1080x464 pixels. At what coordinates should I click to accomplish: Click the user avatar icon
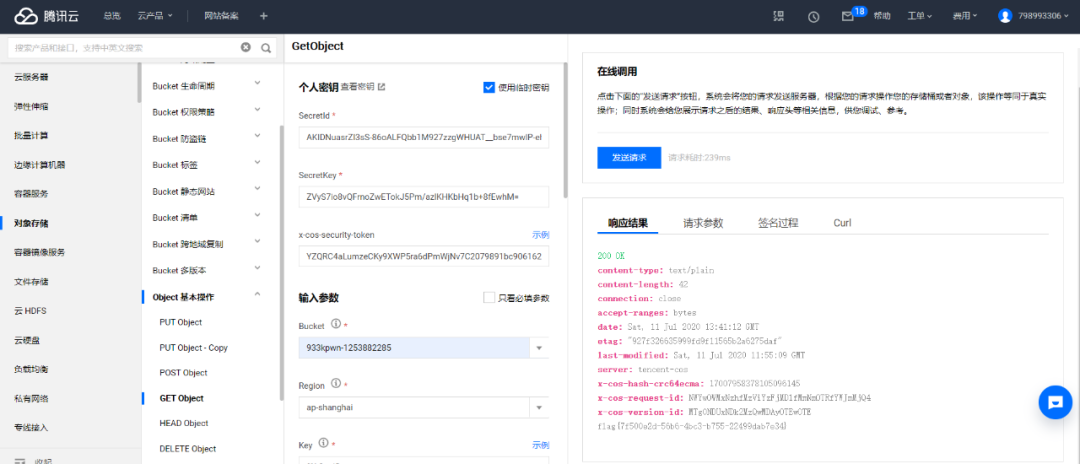tap(1005, 16)
